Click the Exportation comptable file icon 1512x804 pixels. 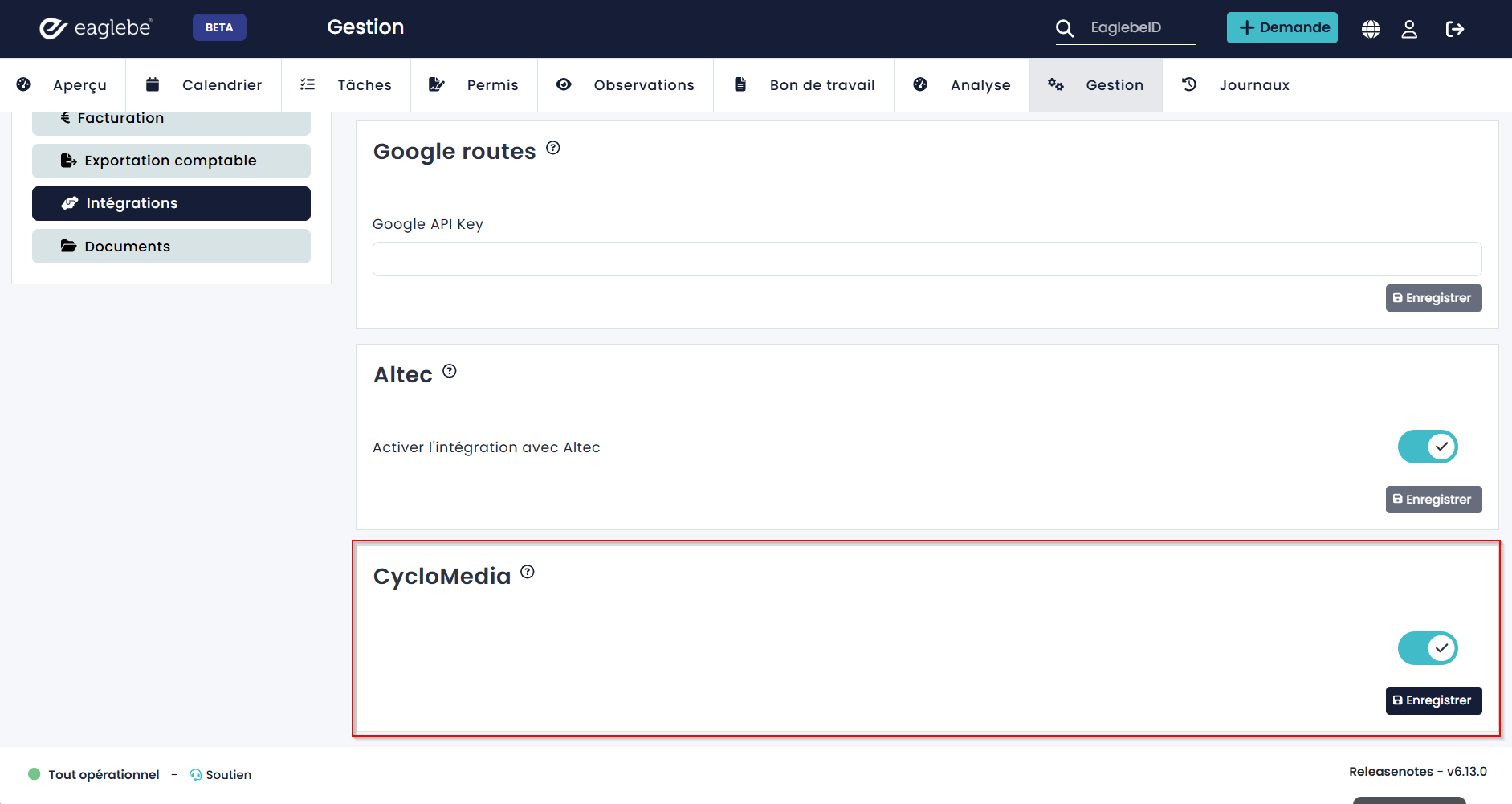click(69, 161)
